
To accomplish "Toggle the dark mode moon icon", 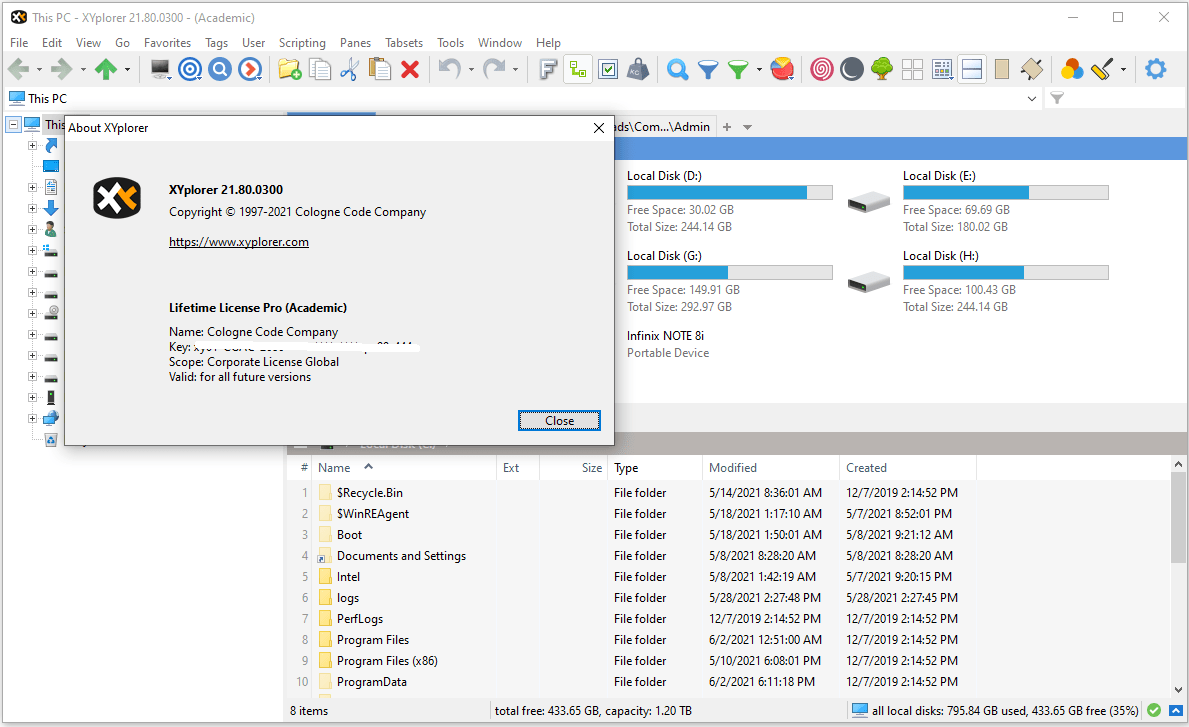I will (852, 70).
